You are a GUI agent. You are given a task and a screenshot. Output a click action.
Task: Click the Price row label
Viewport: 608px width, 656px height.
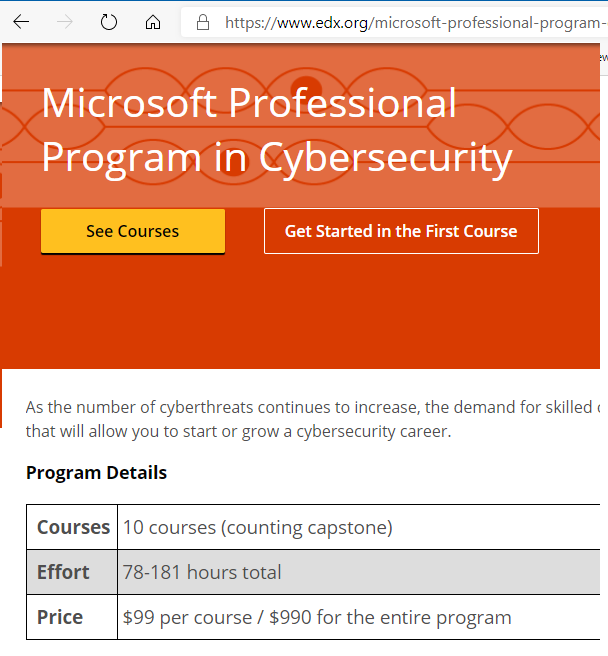pyautogui.click(x=60, y=617)
